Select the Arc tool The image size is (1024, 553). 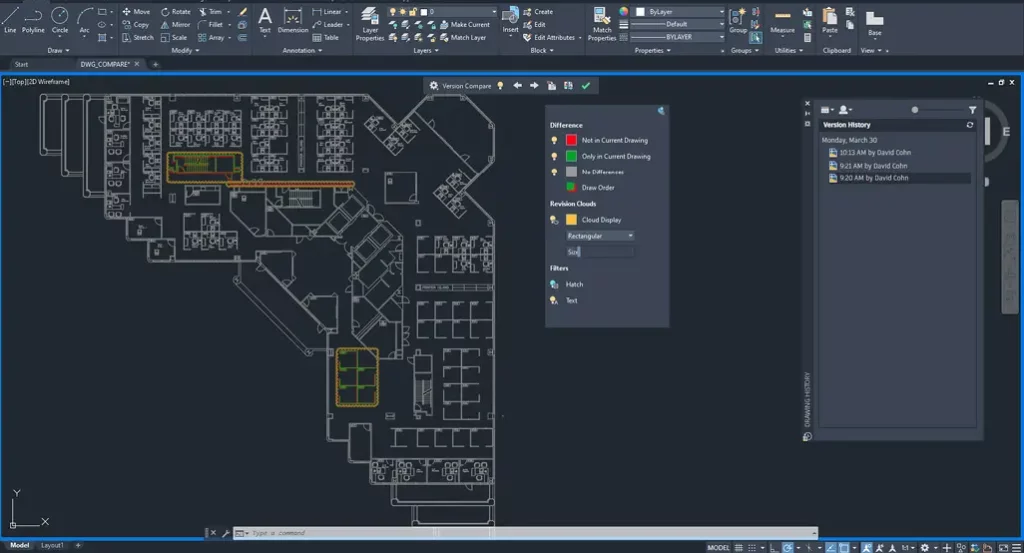pyautogui.click(x=84, y=20)
